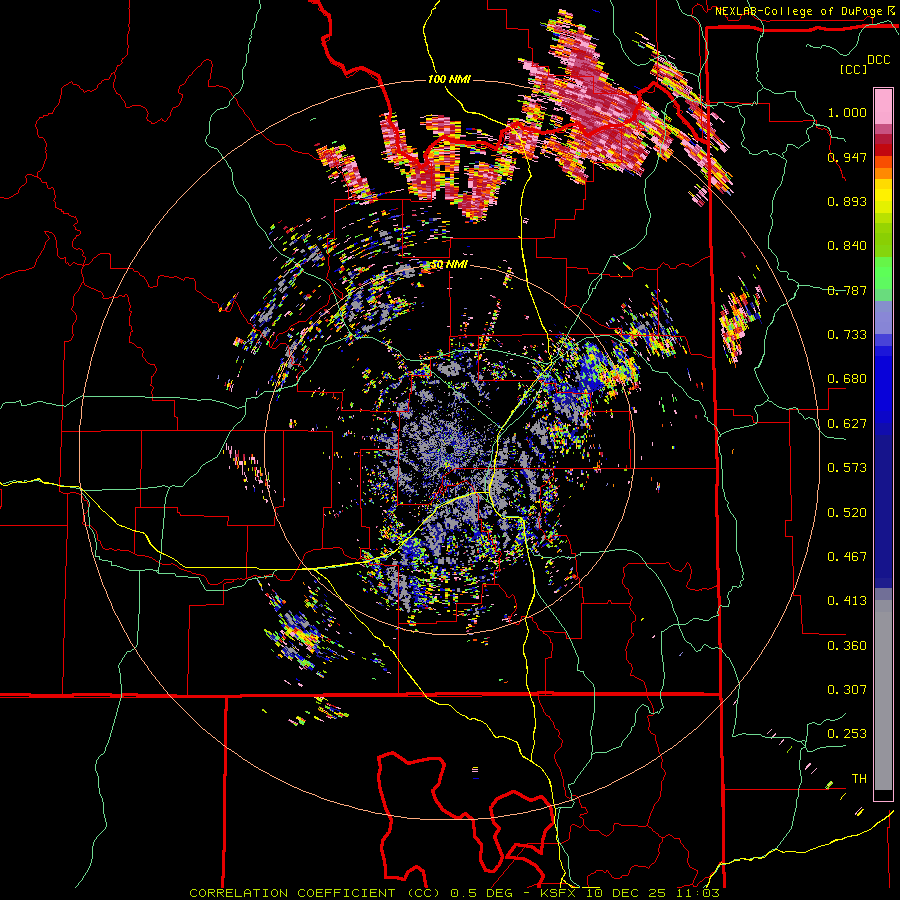This screenshot has width=900, height=900.
Task: Click the [CC] units label
Action: [853, 70]
